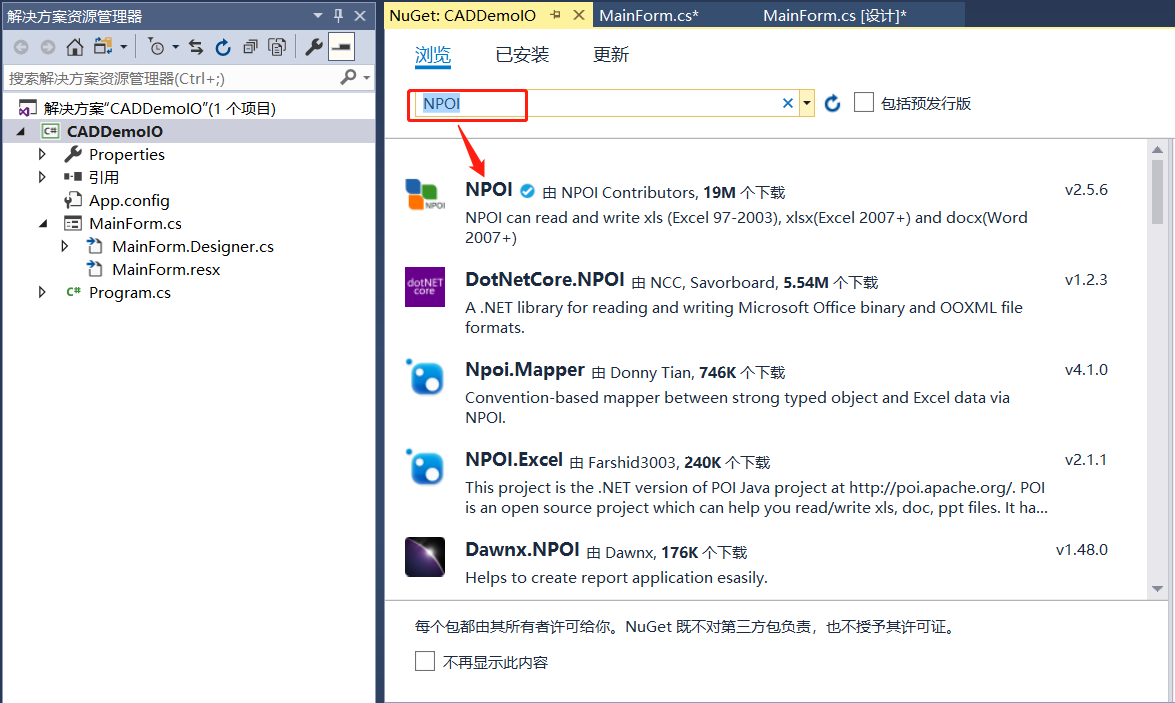The height and width of the screenshot is (703, 1175).
Task: Collapse the MainForm.cs node
Action: (x=43, y=223)
